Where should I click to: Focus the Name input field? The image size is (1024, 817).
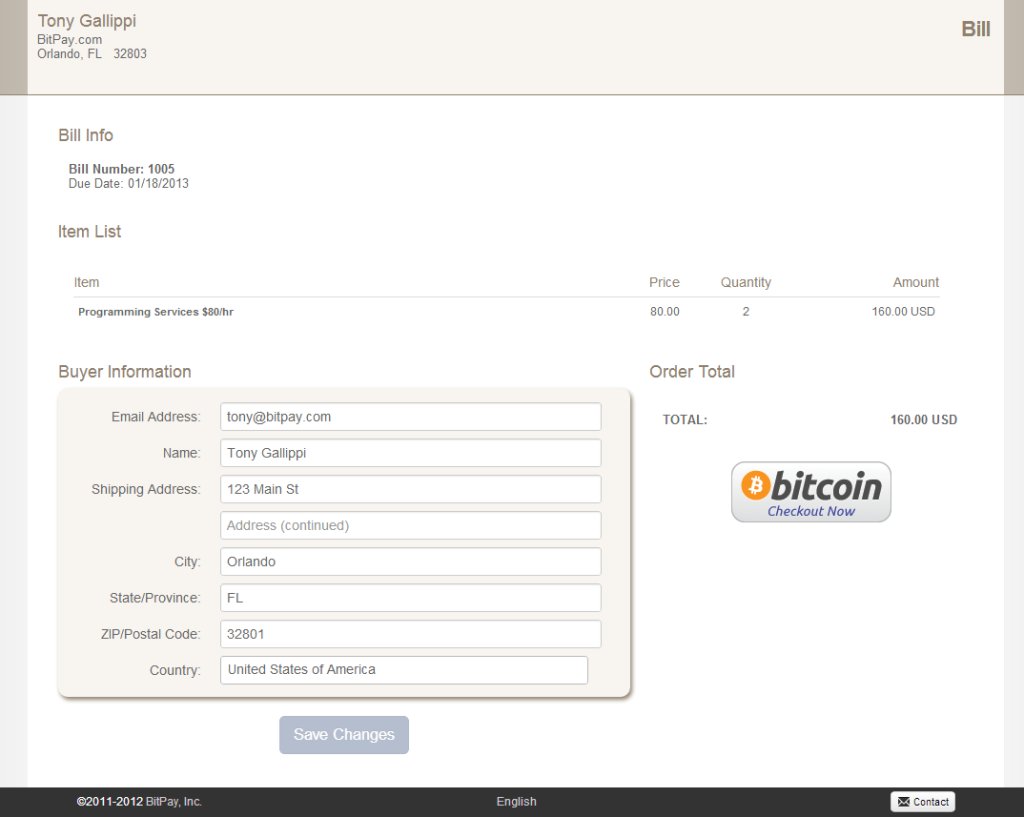tap(411, 453)
